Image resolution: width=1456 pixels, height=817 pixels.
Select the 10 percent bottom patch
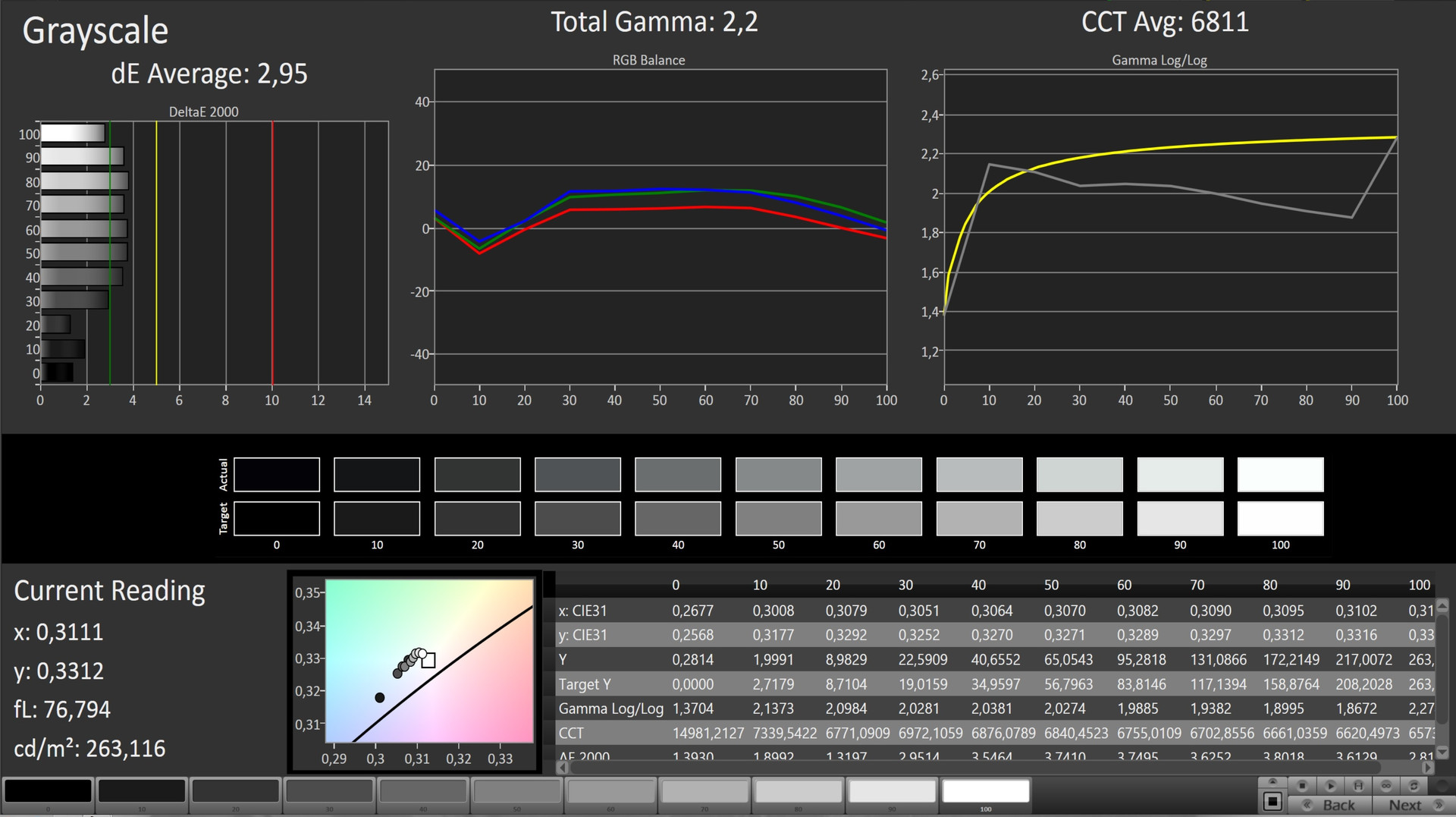pyautogui.click(x=142, y=791)
